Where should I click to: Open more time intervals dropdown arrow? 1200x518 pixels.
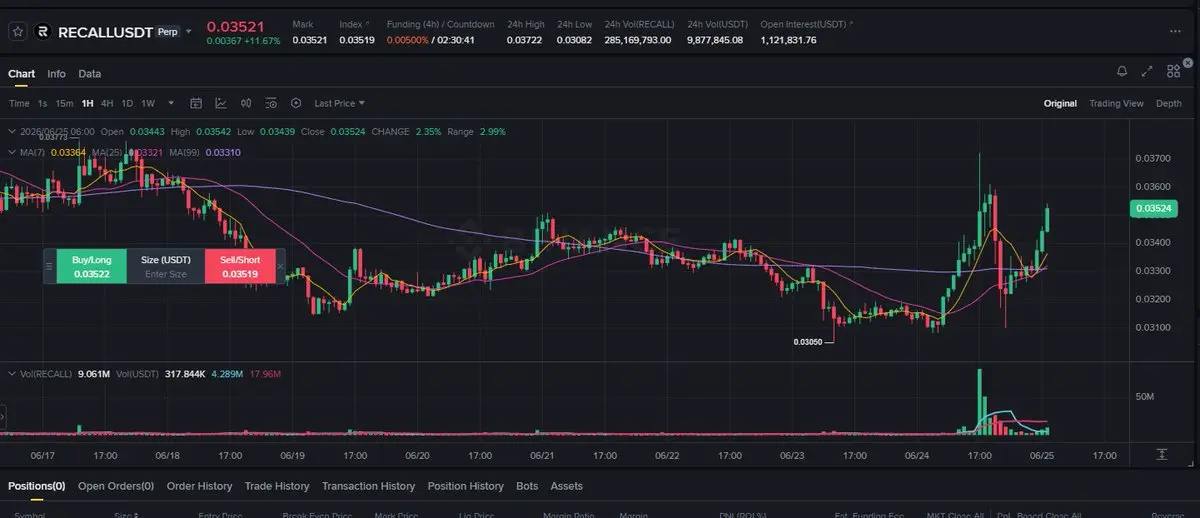coord(171,103)
